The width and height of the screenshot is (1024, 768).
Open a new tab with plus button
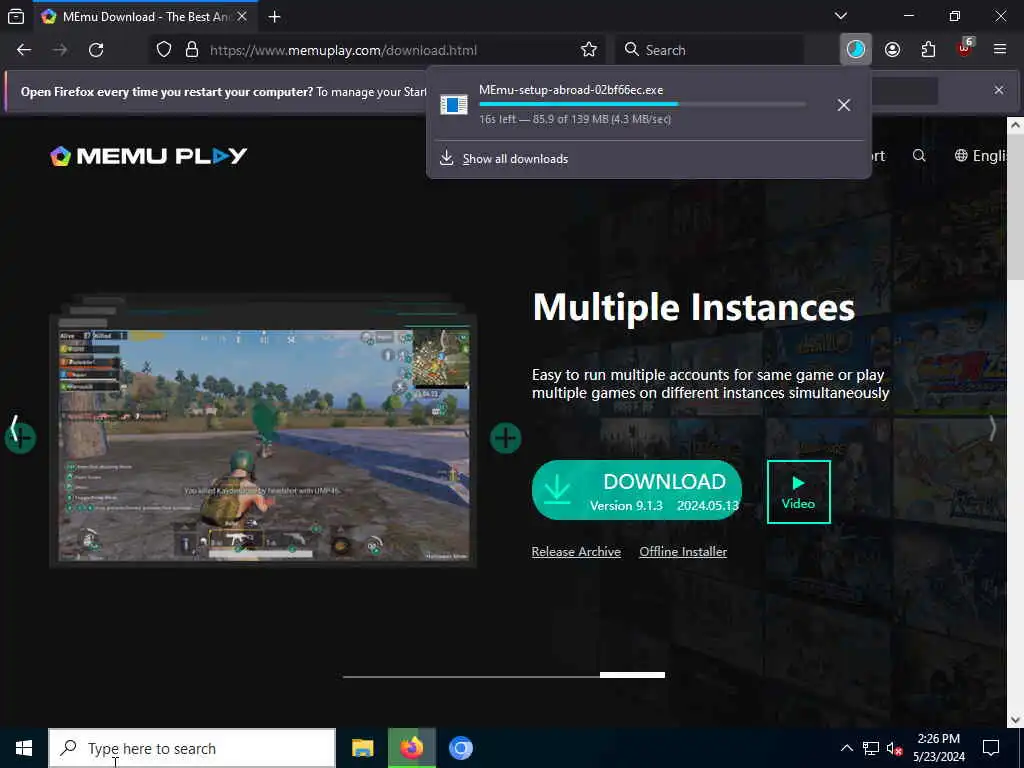pos(274,16)
